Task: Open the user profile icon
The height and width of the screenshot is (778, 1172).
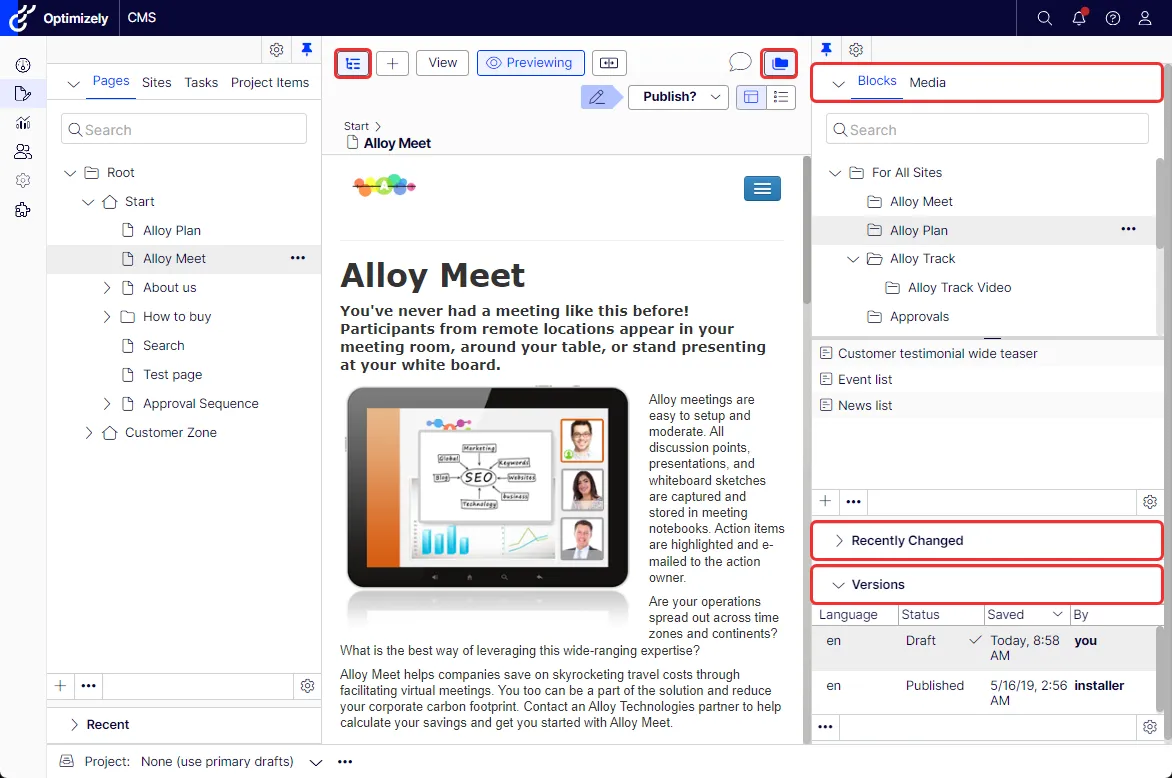Action: (x=1145, y=18)
